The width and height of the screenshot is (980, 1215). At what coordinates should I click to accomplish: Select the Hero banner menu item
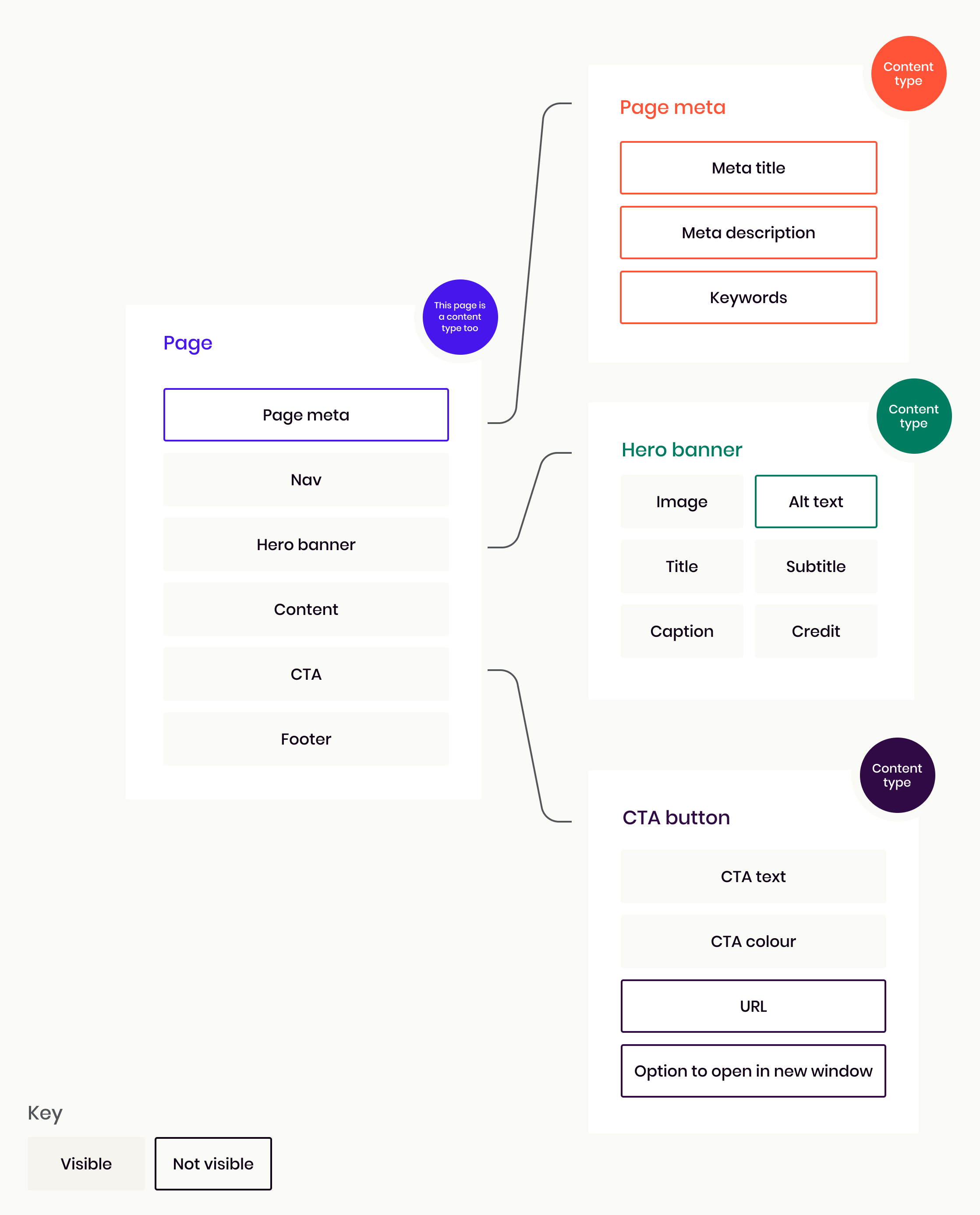point(304,545)
